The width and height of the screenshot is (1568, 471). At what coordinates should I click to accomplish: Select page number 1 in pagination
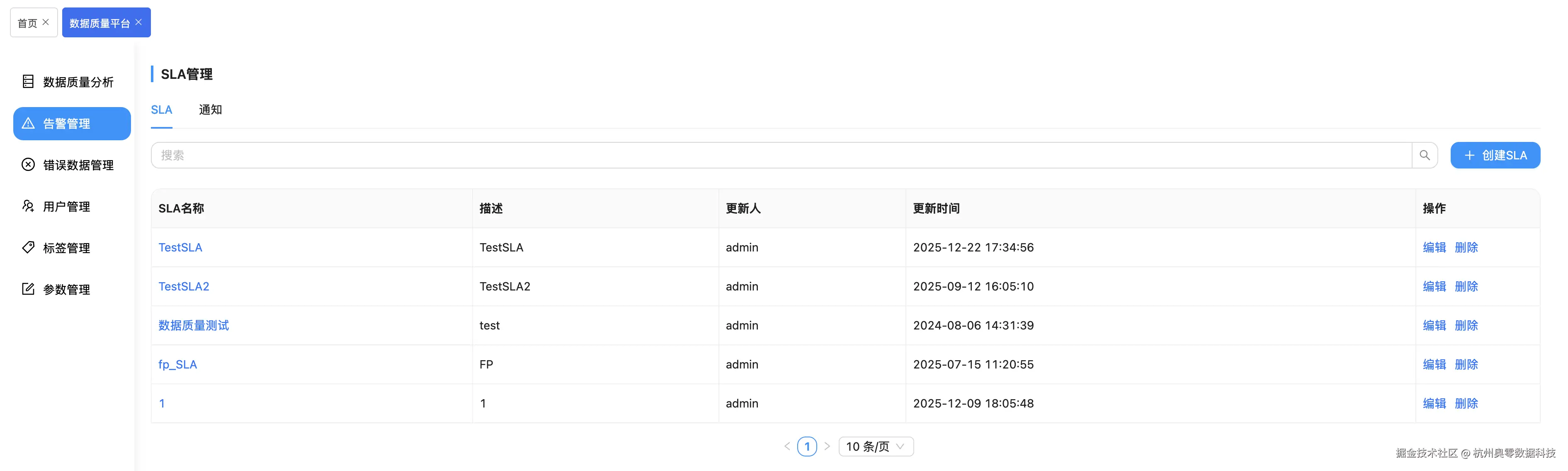[x=806, y=447]
